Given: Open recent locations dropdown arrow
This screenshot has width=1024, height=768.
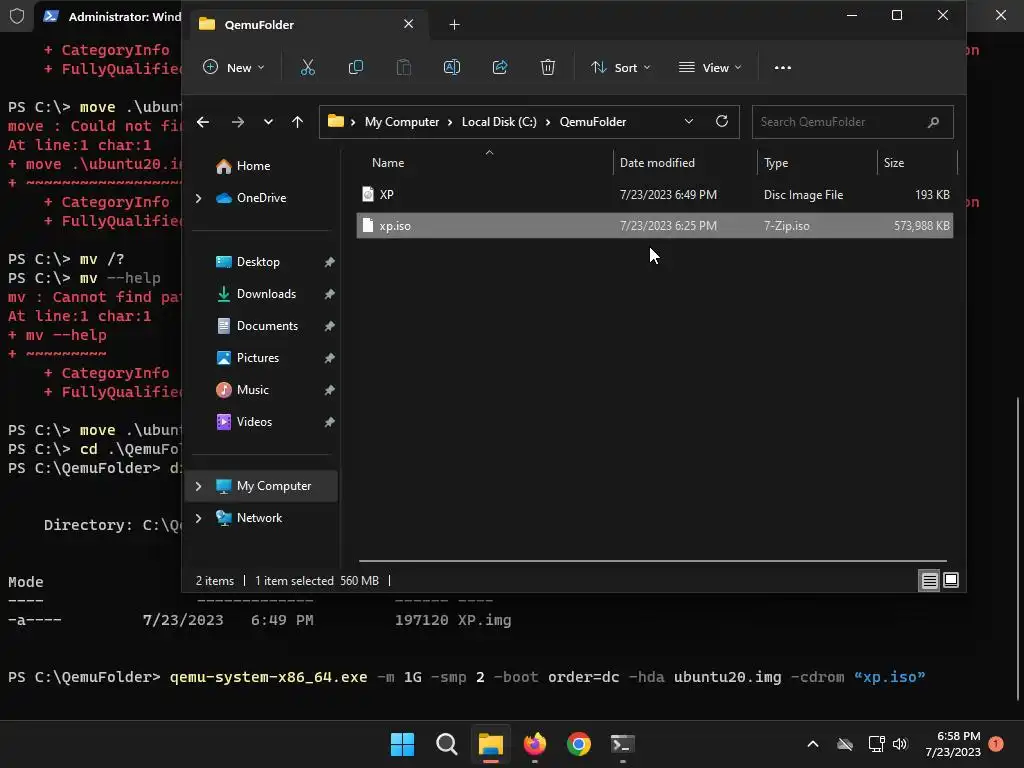Looking at the screenshot, I should pyautogui.click(x=268, y=122).
